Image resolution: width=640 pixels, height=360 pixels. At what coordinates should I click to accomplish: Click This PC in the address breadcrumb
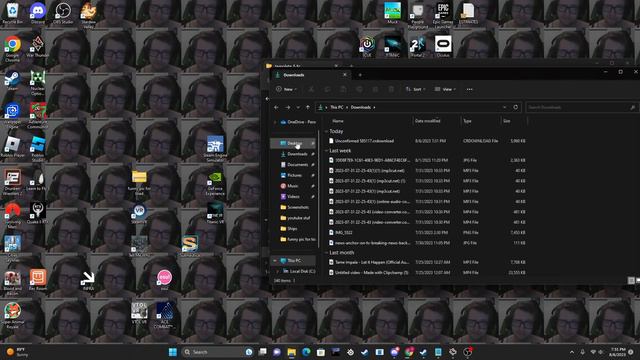tap(336, 107)
